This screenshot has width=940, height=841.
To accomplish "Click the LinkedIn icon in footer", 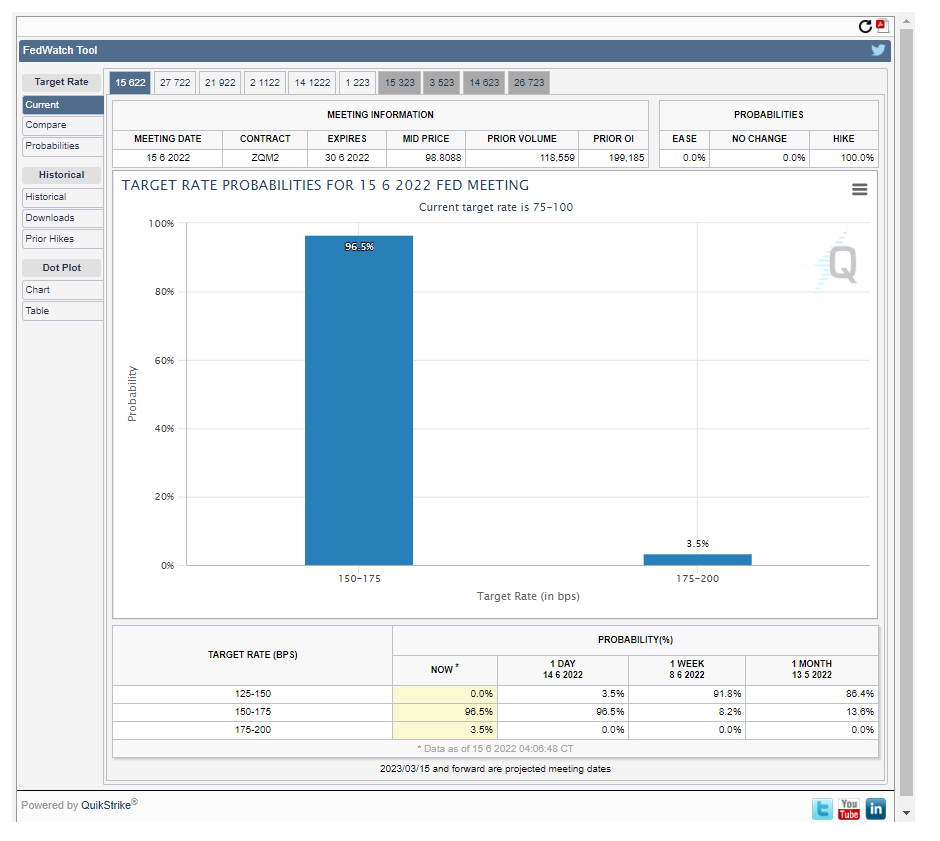I will pos(875,809).
